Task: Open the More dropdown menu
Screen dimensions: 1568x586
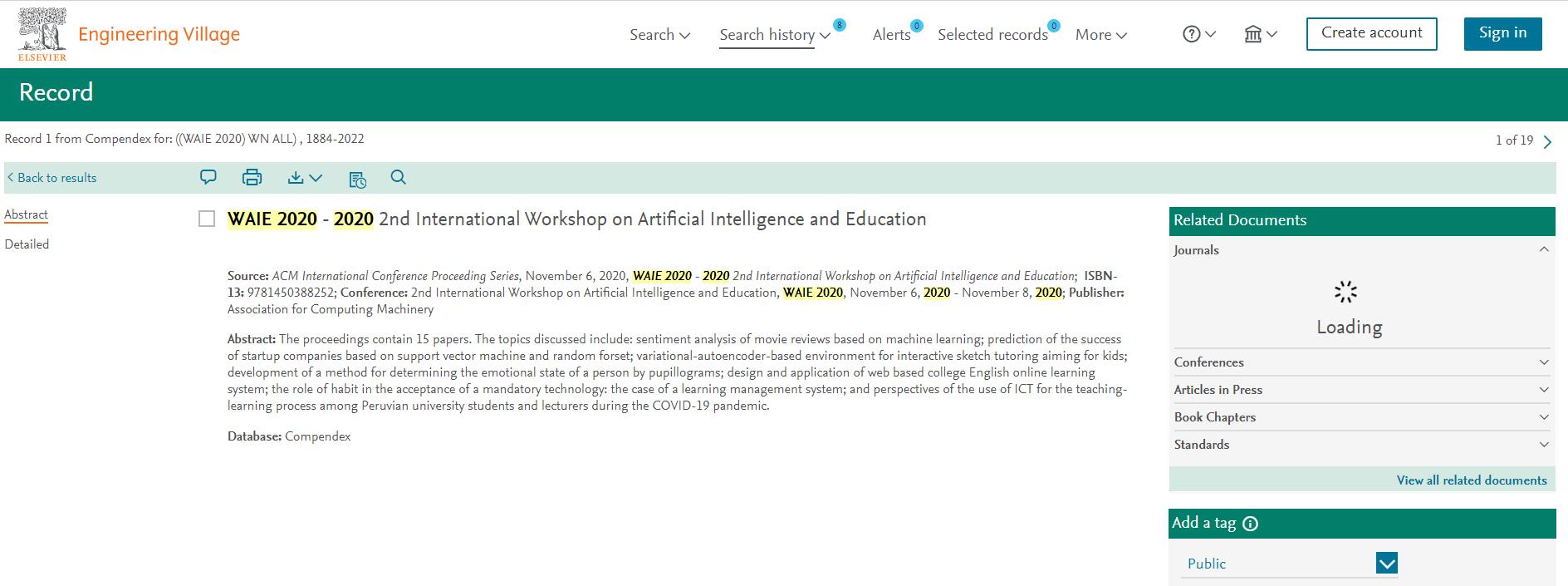Action: point(1101,35)
